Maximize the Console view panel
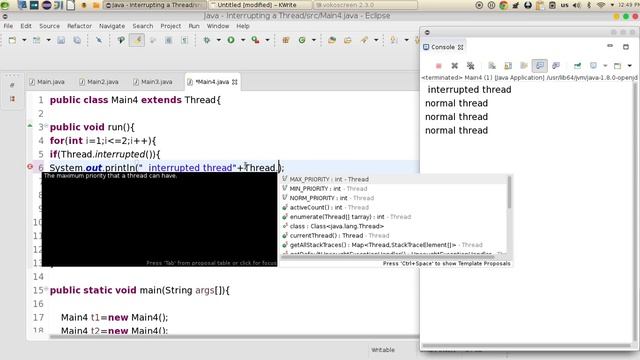 coord(626,47)
